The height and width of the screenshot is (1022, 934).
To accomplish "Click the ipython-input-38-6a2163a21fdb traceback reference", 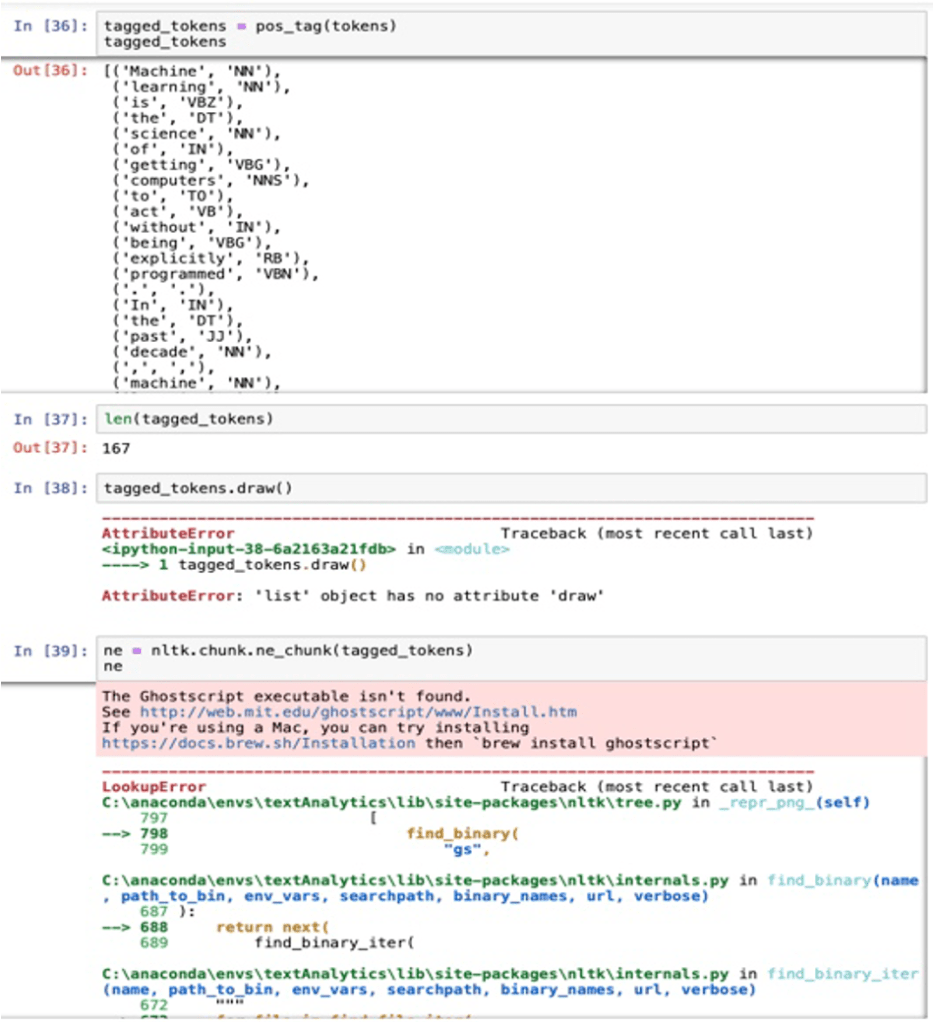I will (249, 549).
